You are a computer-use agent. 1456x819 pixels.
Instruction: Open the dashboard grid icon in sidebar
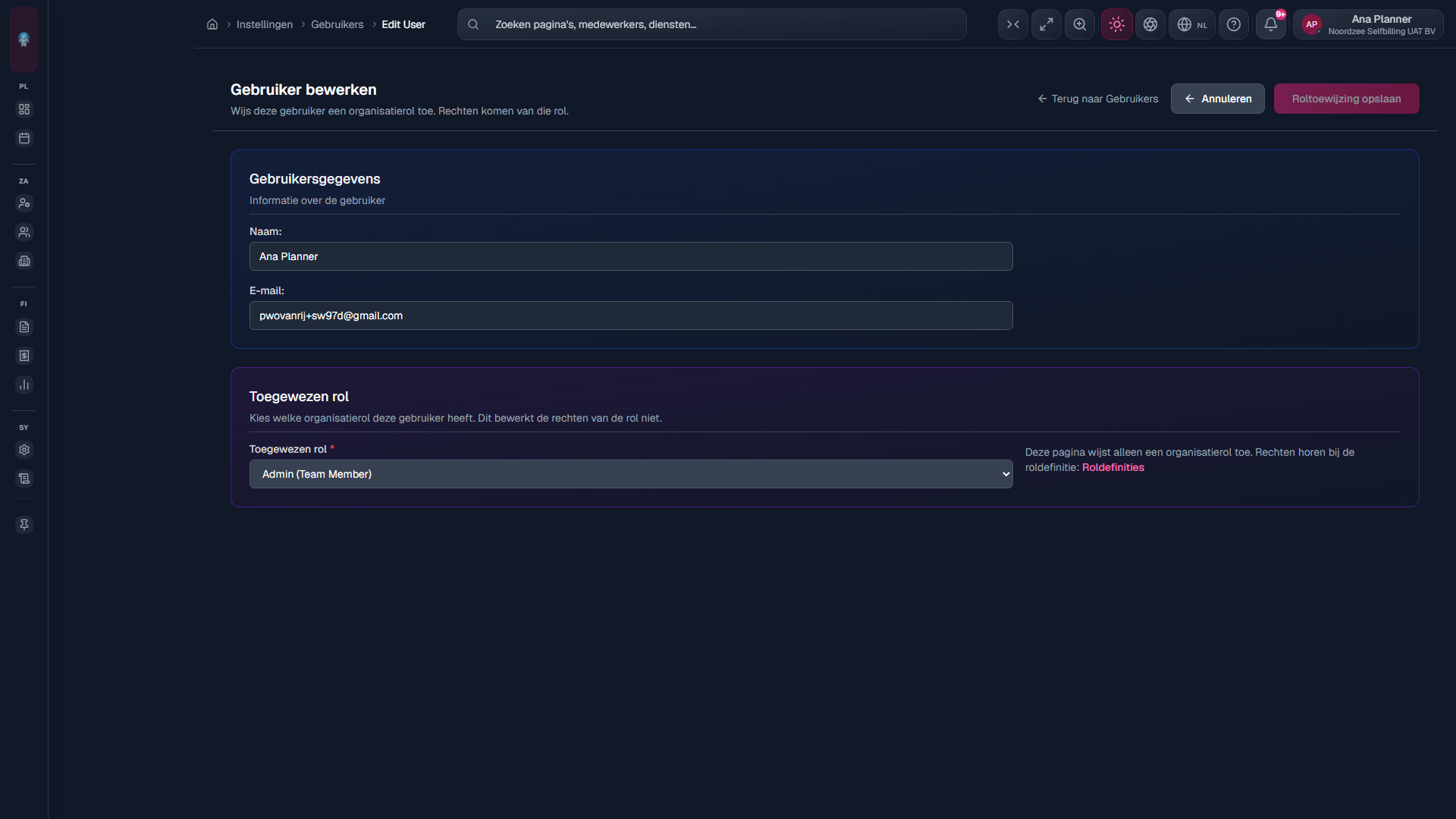pyautogui.click(x=24, y=109)
